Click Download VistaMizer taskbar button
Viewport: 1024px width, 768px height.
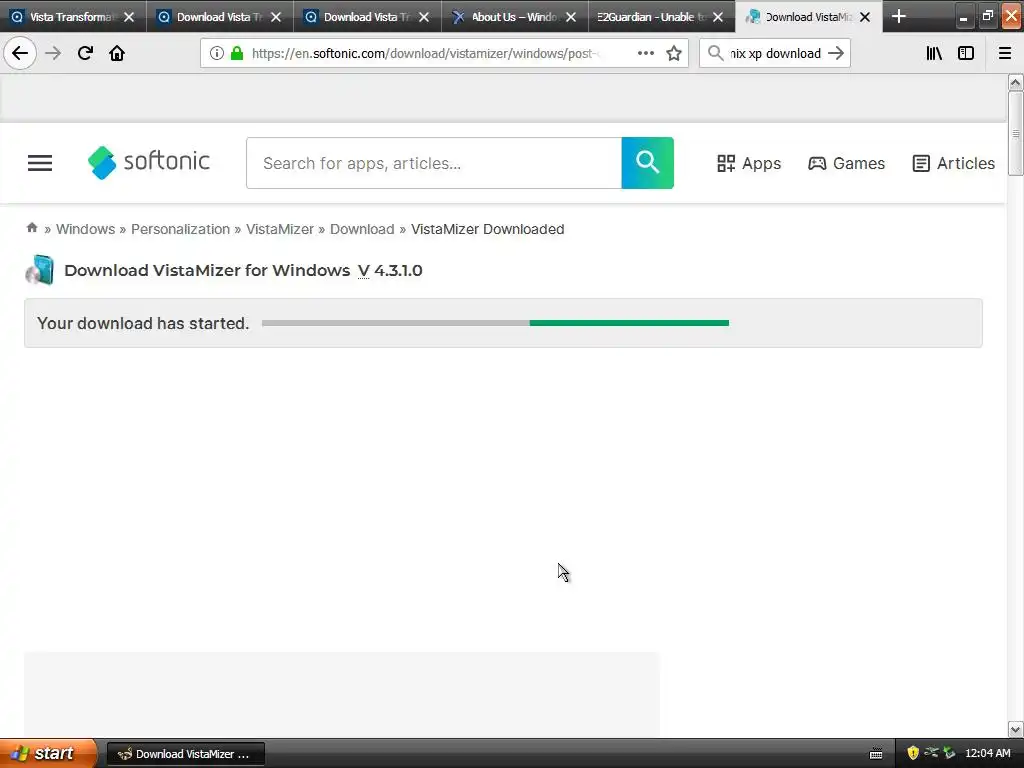tap(185, 754)
